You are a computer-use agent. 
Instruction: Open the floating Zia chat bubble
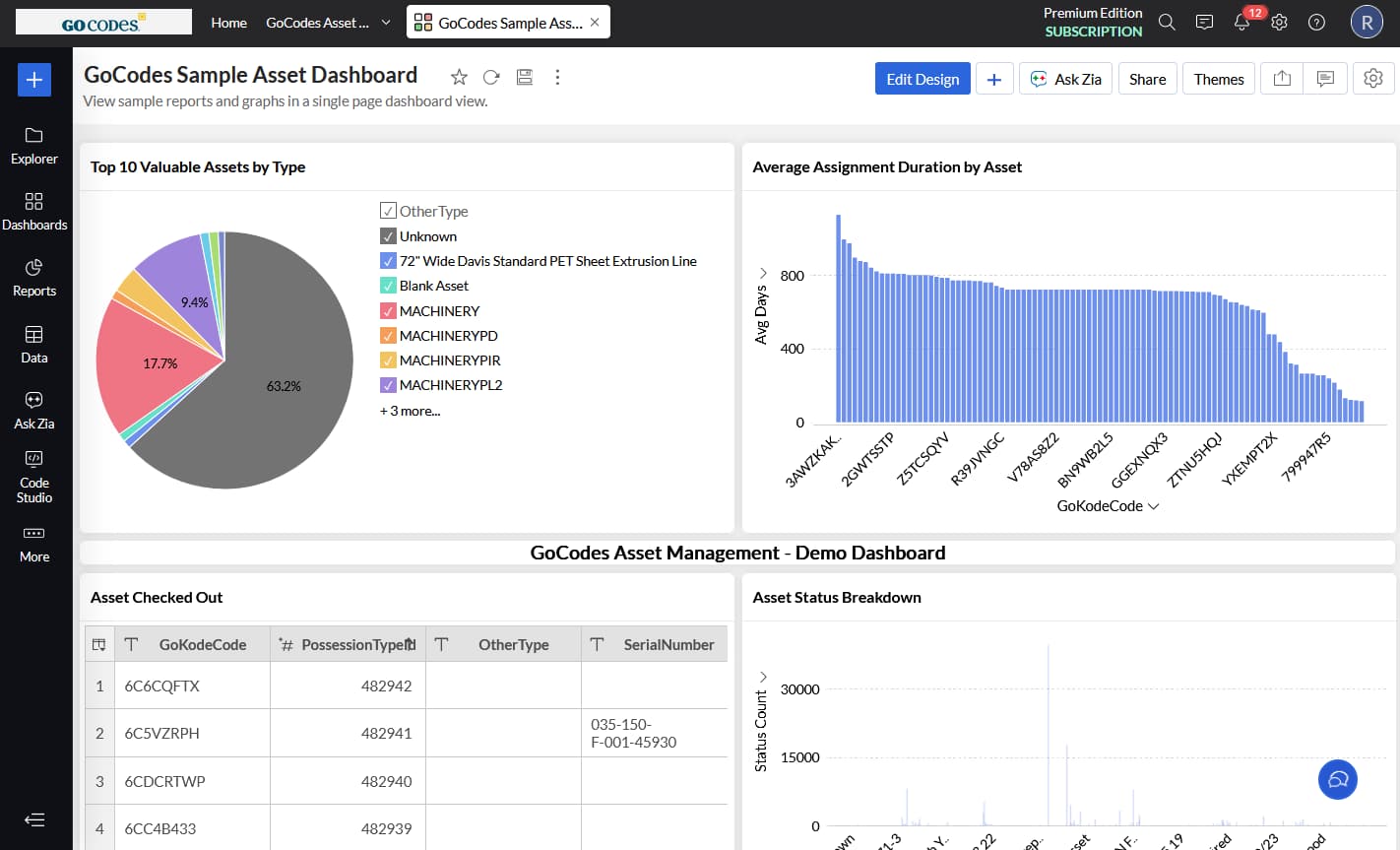1337,779
